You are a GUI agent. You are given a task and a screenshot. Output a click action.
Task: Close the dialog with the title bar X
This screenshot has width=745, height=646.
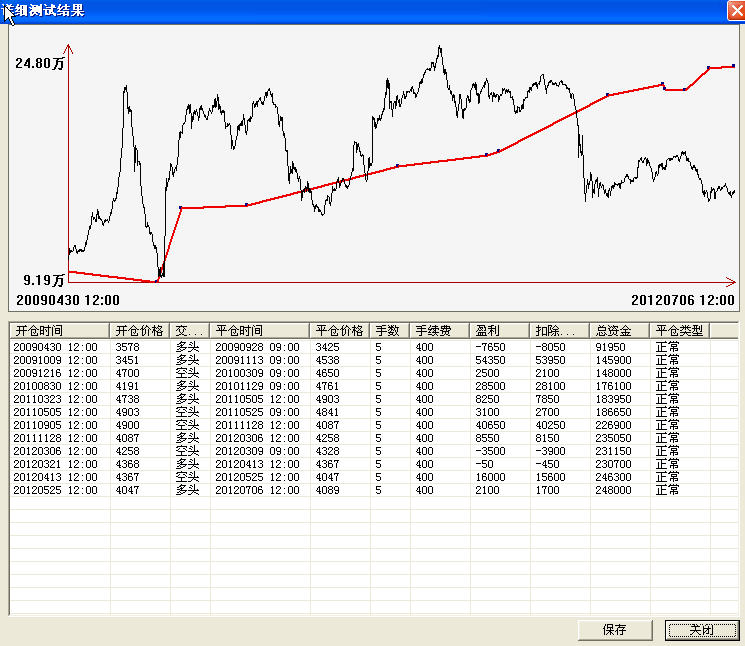point(734,10)
